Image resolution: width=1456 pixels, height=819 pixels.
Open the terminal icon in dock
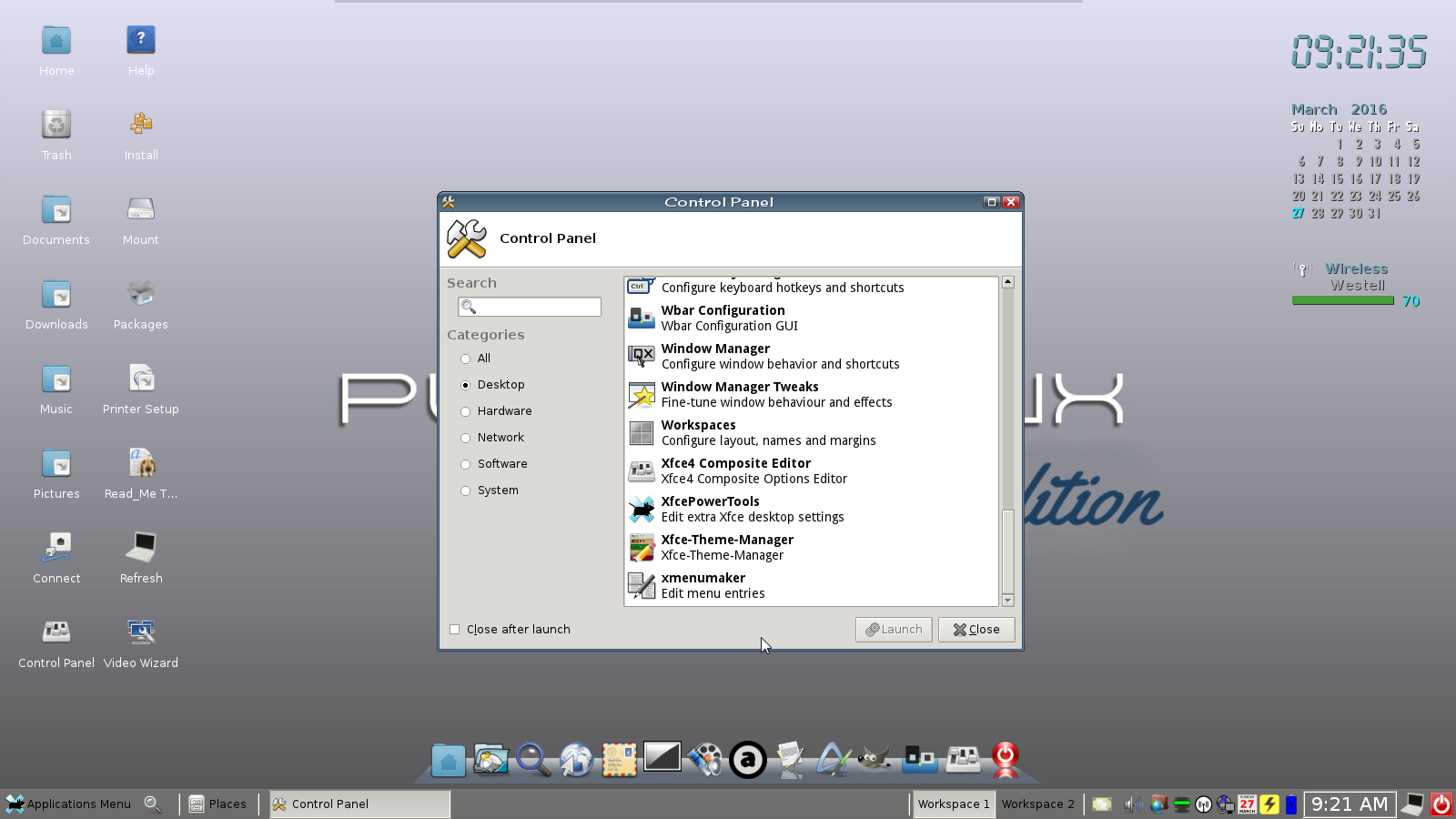coord(662,756)
